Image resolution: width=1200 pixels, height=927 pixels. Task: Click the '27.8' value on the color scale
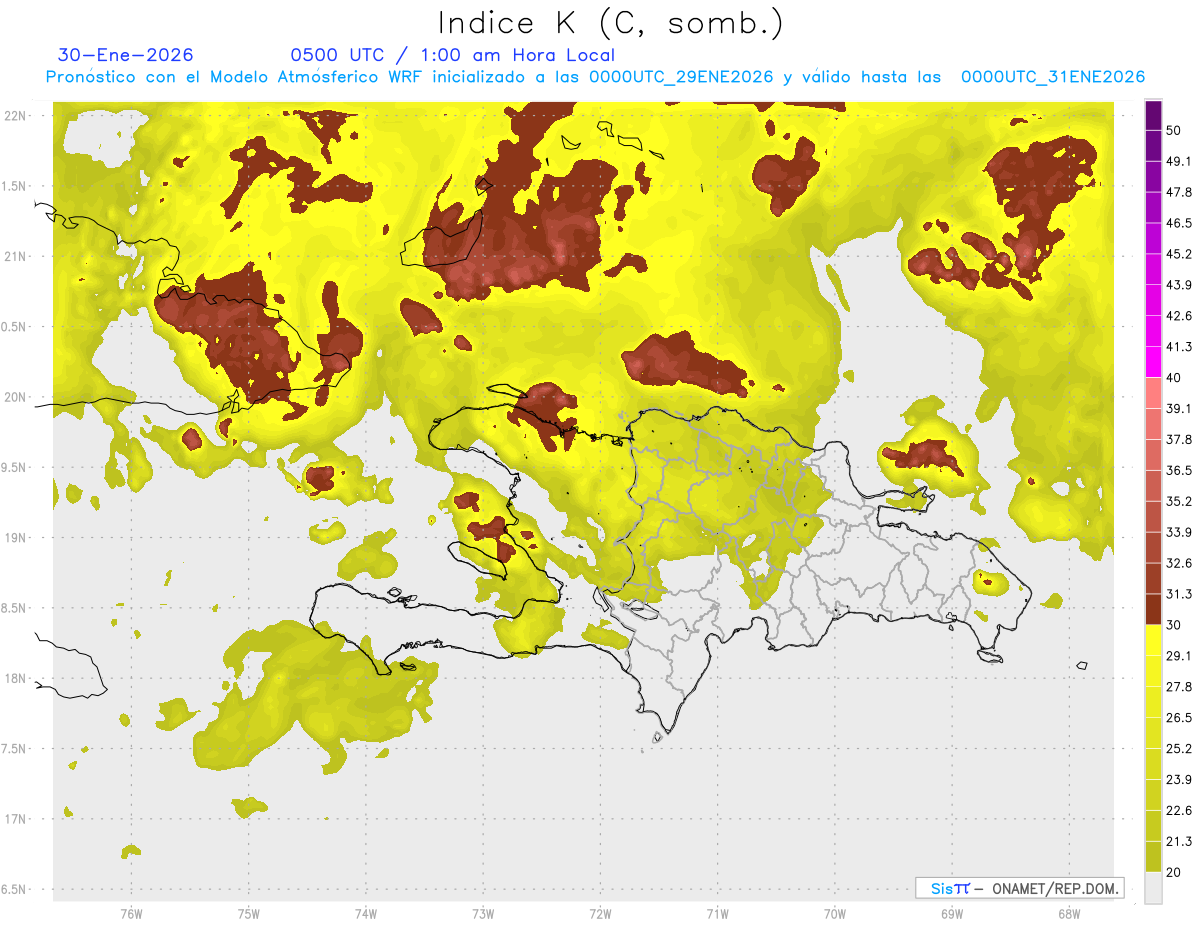(1179, 687)
